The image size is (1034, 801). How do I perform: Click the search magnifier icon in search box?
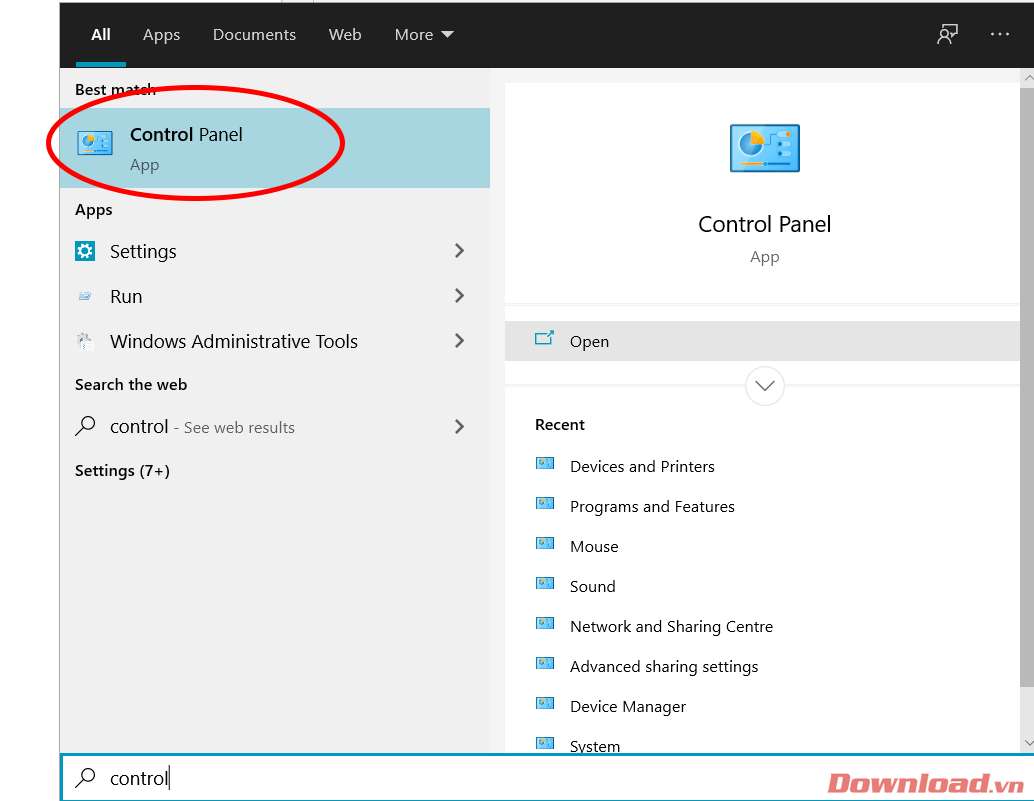(x=85, y=777)
